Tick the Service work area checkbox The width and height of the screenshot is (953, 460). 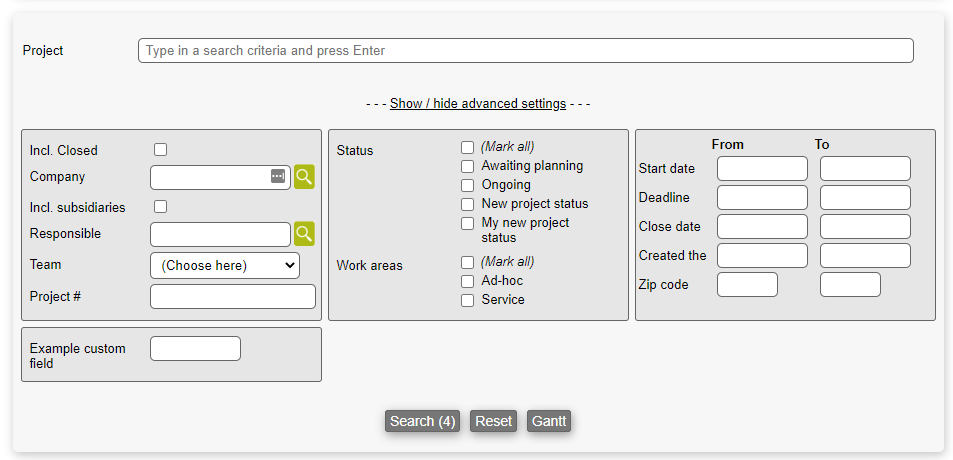467,300
